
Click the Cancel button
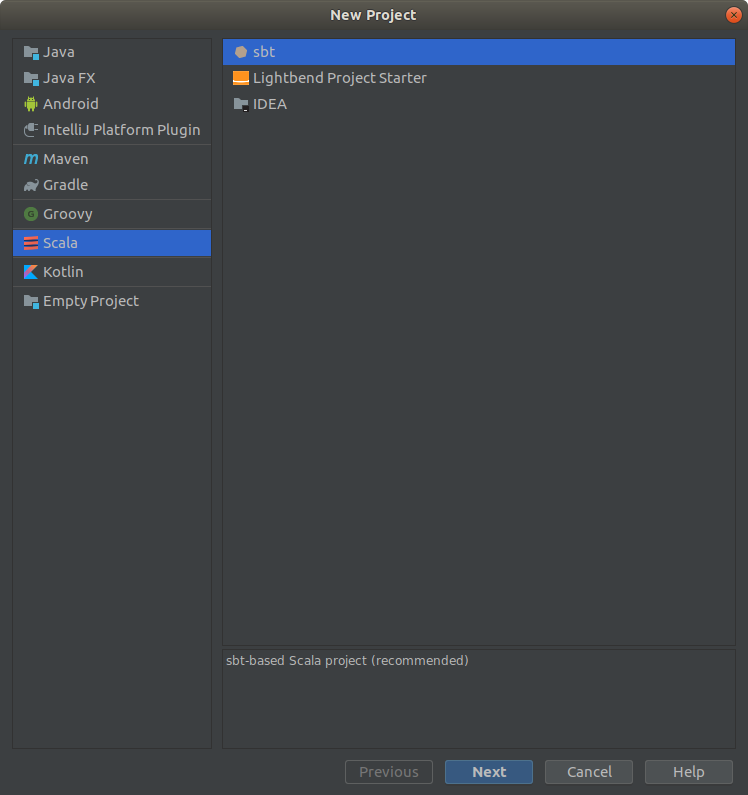589,772
